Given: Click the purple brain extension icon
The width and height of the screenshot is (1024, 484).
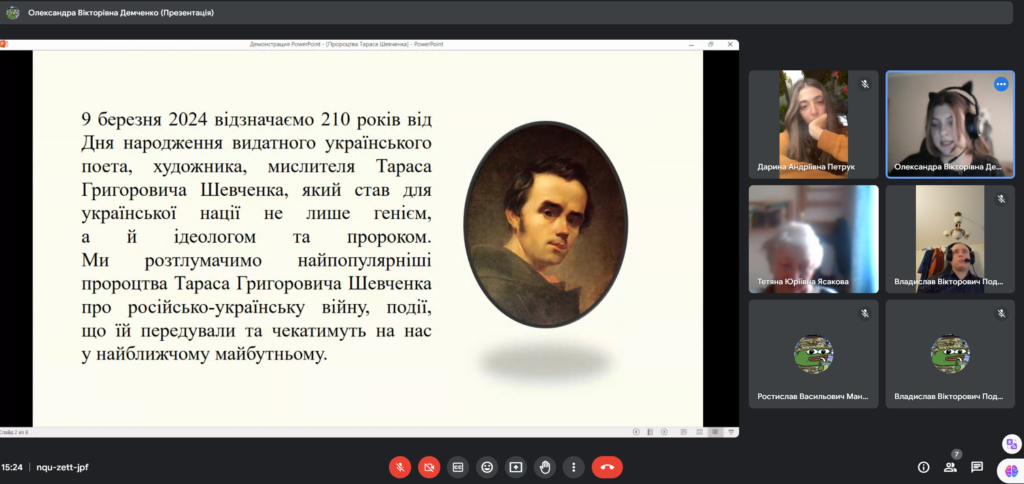Looking at the screenshot, I should [1011, 469].
